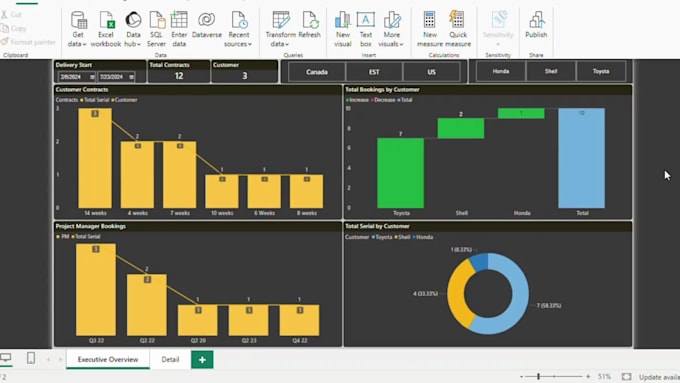The image size is (680, 383).
Task: Click the Increase legend entry
Action: [357, 100]
